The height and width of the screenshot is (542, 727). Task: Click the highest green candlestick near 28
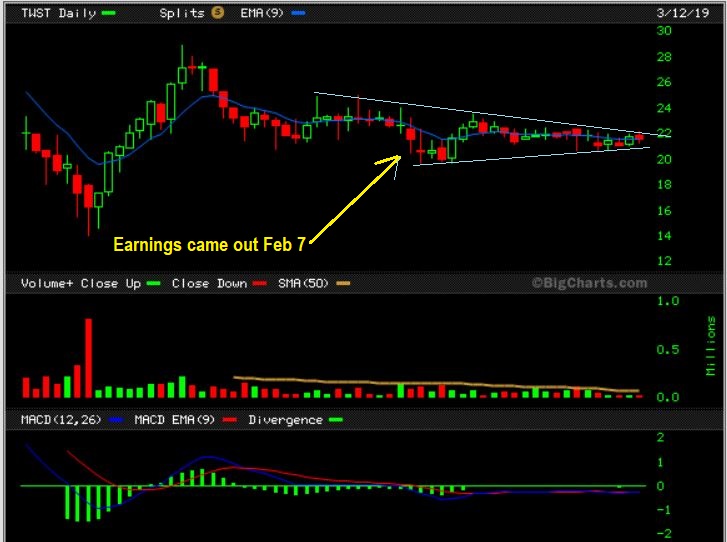coord(182,68)
